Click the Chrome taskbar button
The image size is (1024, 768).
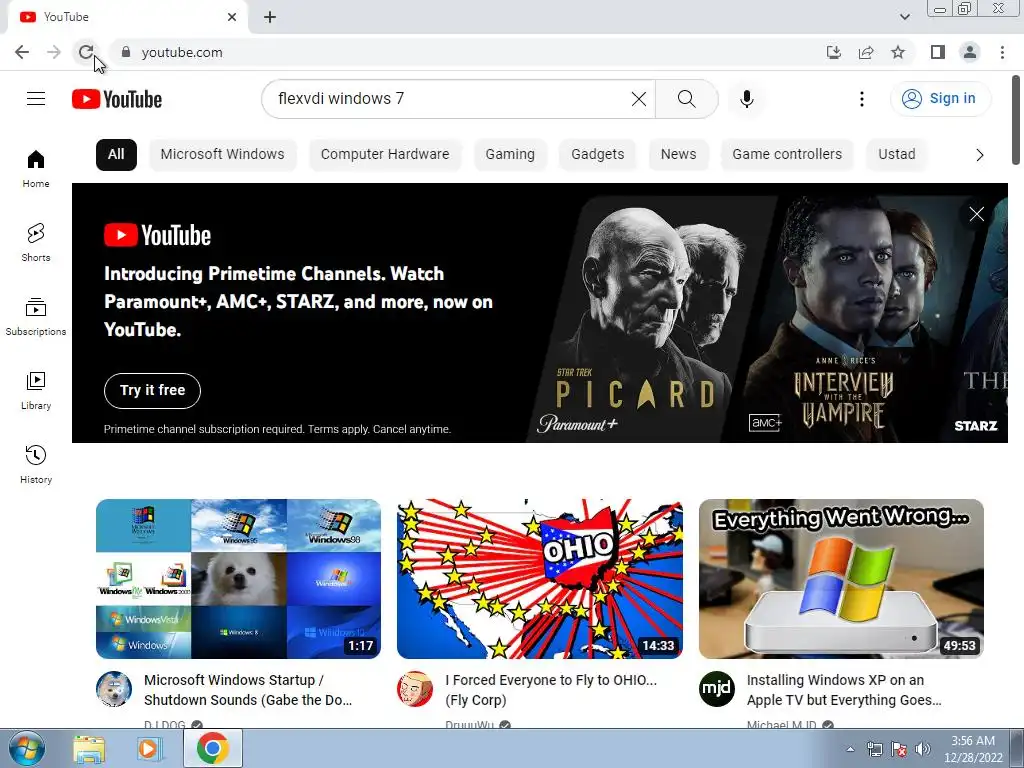(x=212, y=748)
